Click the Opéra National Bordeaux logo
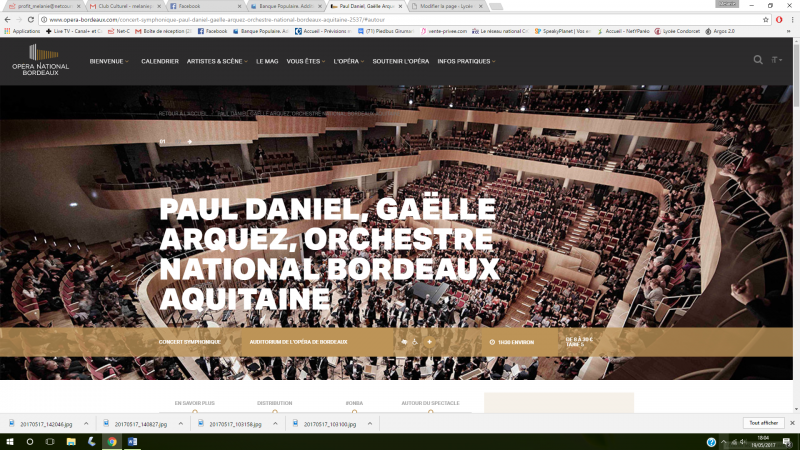800x450 pixels. coord(35,60)
